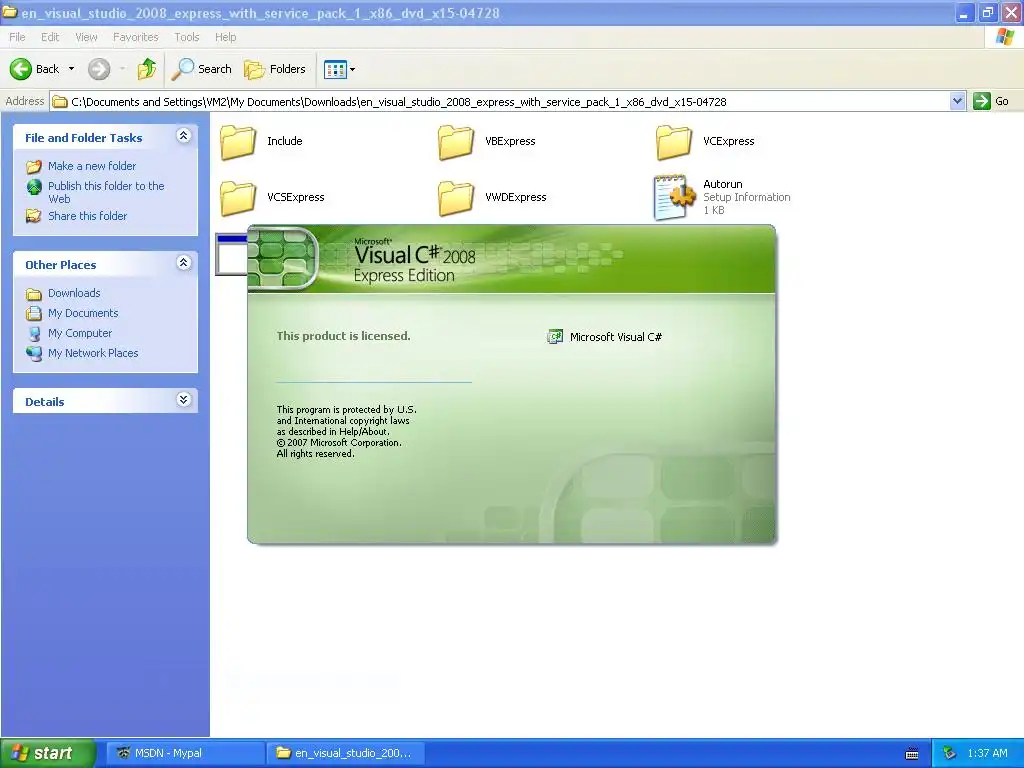Open the Views dropdown button
The height and width of the screenshot is (768, 1024).
coord(340,69)
